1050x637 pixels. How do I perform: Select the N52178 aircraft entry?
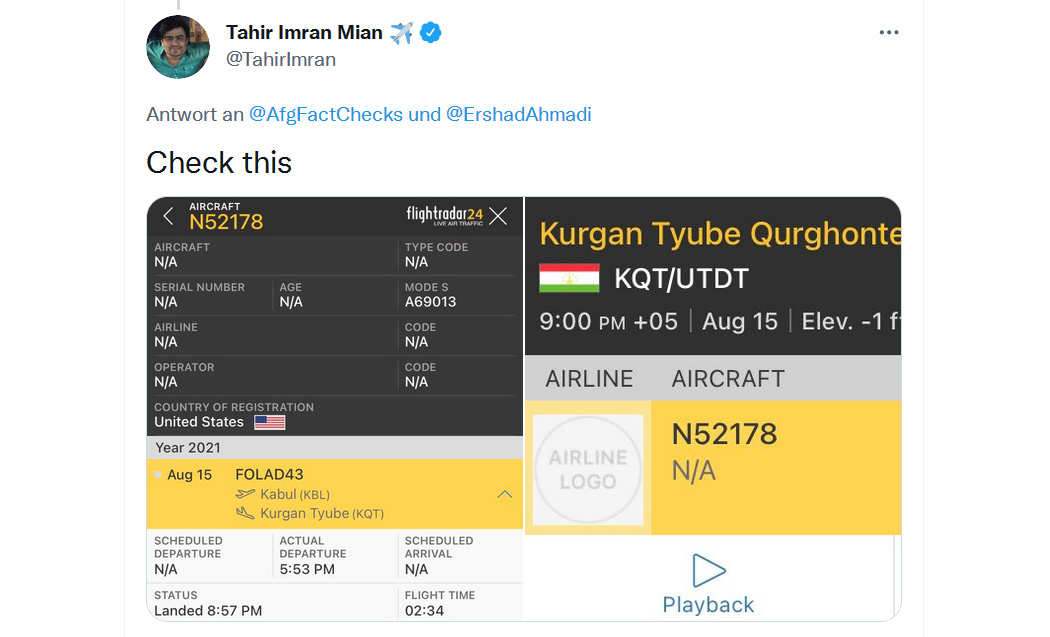[x=776, y=468]
